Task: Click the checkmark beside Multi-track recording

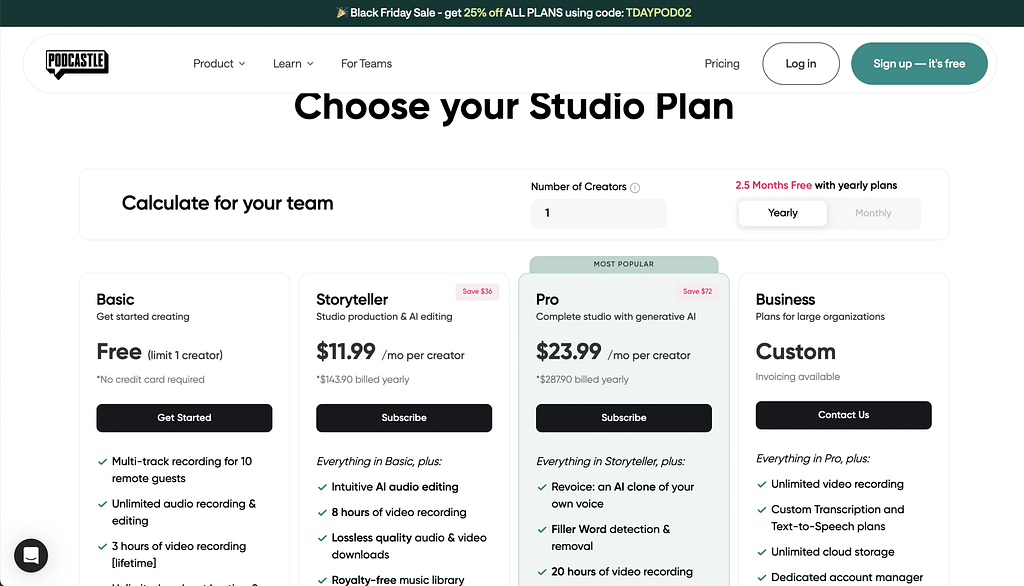Action: [x=102, y=462]
